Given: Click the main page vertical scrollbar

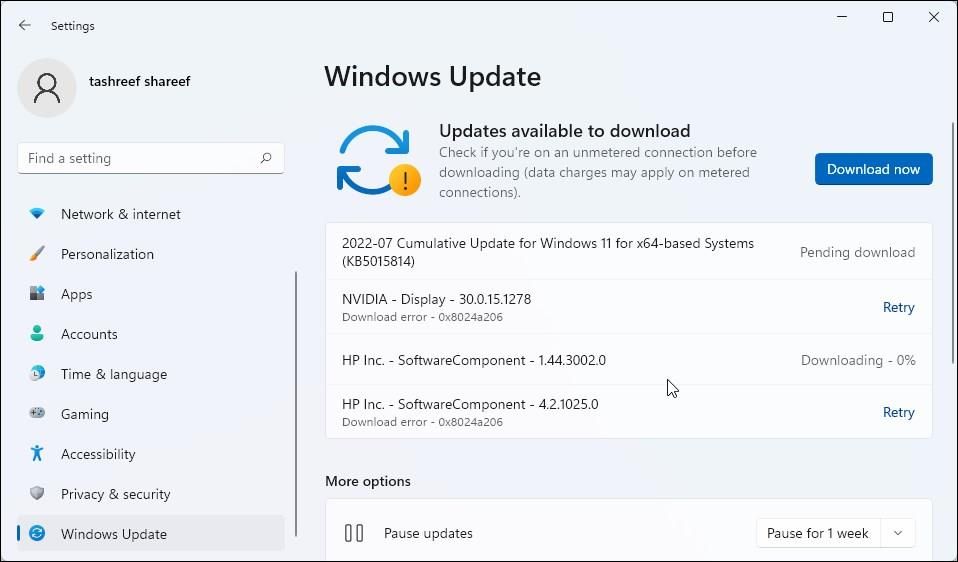Looking at the screenshot, I should 952,244.
